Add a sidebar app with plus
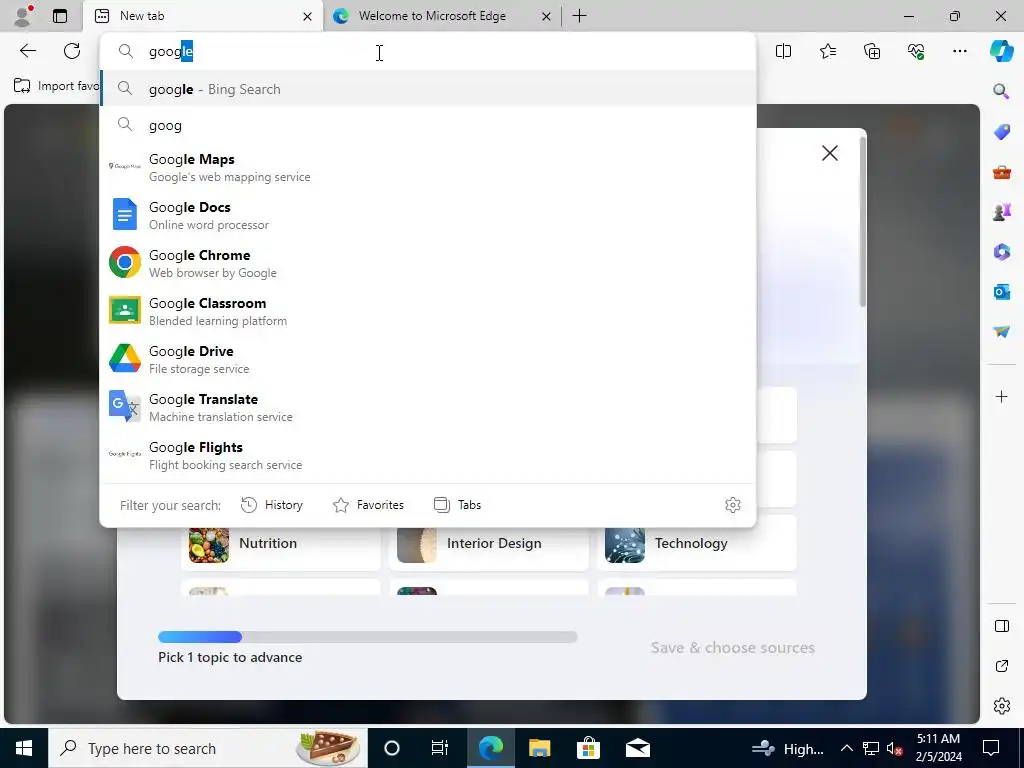Viewport: 1024px width, 768px height. pyautogui.click(x=1001, y=396)
